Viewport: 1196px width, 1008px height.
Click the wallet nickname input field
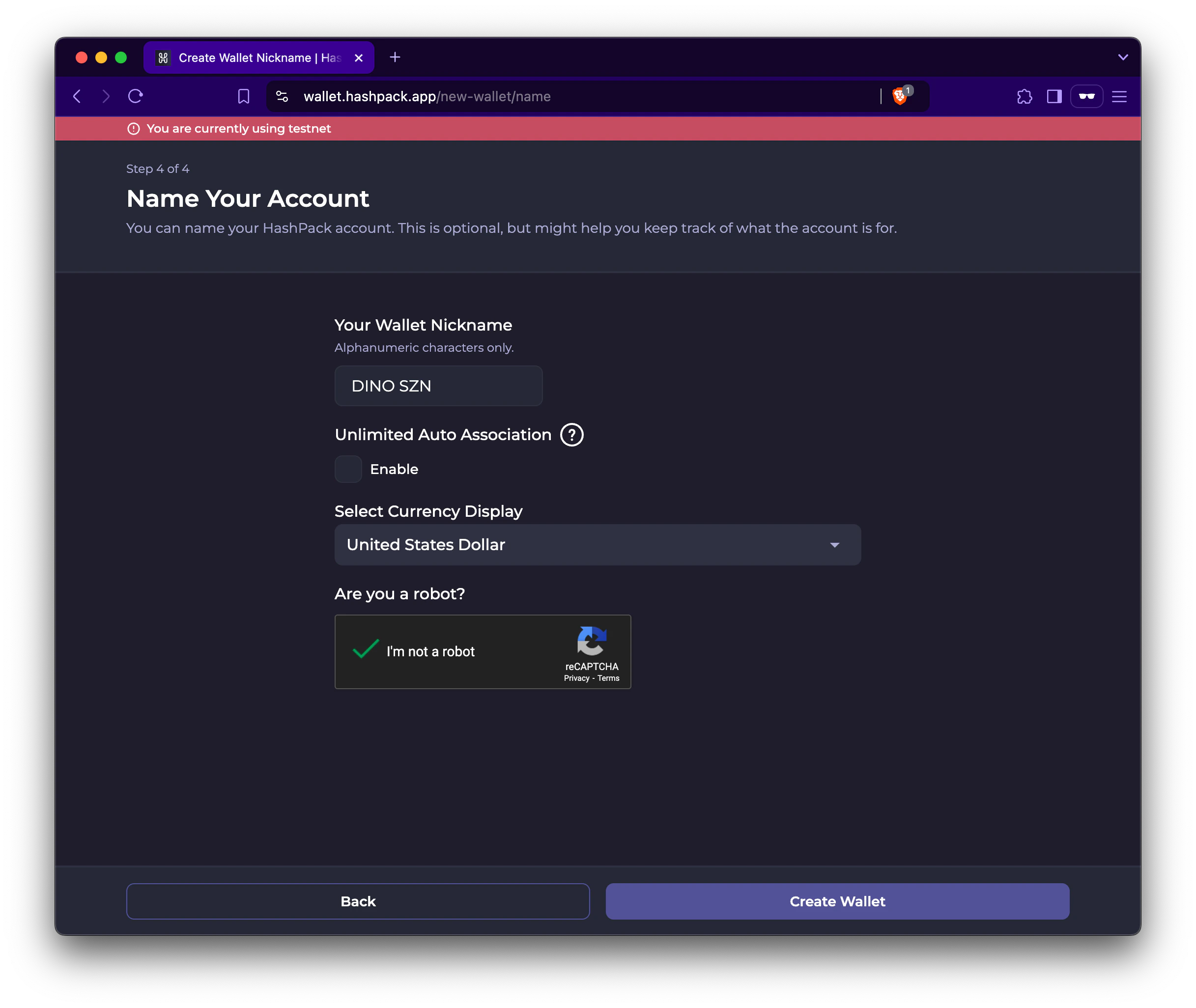pos(438,386)
